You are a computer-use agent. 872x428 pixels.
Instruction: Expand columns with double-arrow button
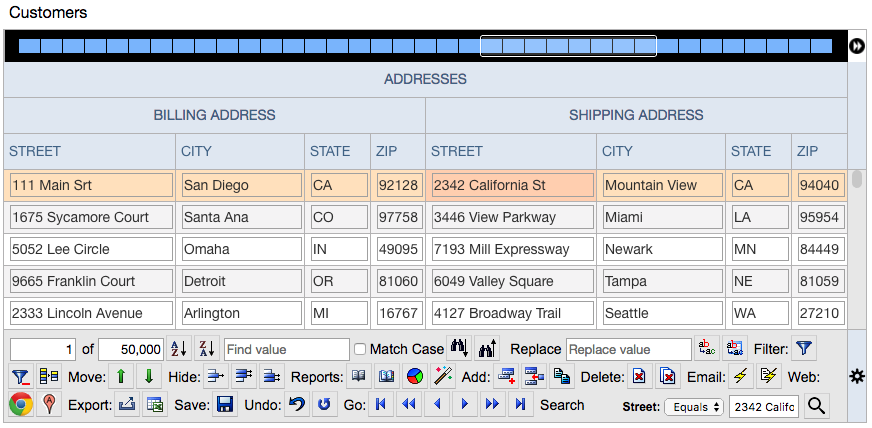pos(857,46)
